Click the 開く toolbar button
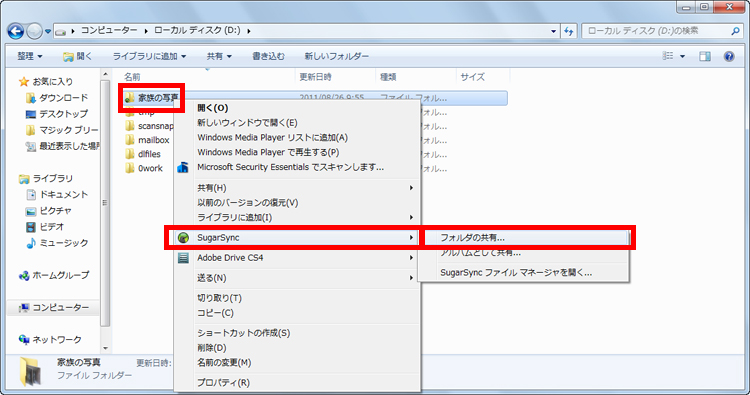The width and height of the screenshot is (750, 395). point(78,56)
